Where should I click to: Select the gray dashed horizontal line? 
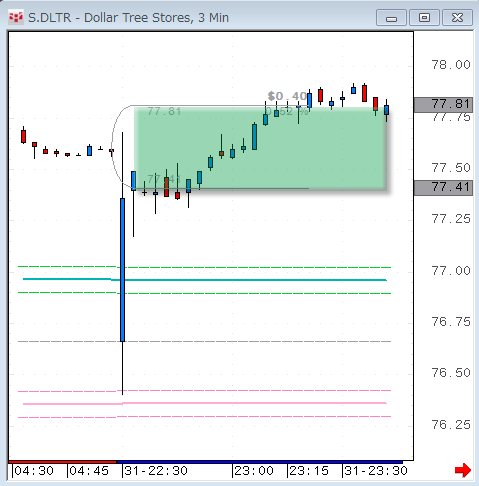click(204, 342)
